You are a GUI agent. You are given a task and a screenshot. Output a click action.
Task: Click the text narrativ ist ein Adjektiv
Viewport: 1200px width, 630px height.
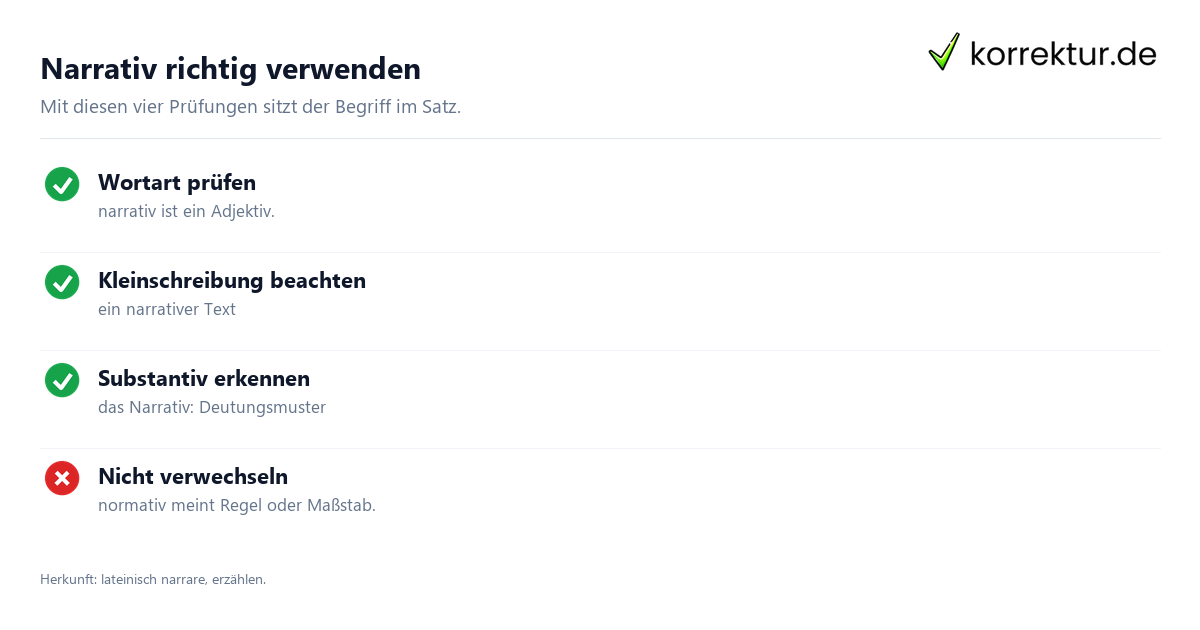tap(186, 211)
